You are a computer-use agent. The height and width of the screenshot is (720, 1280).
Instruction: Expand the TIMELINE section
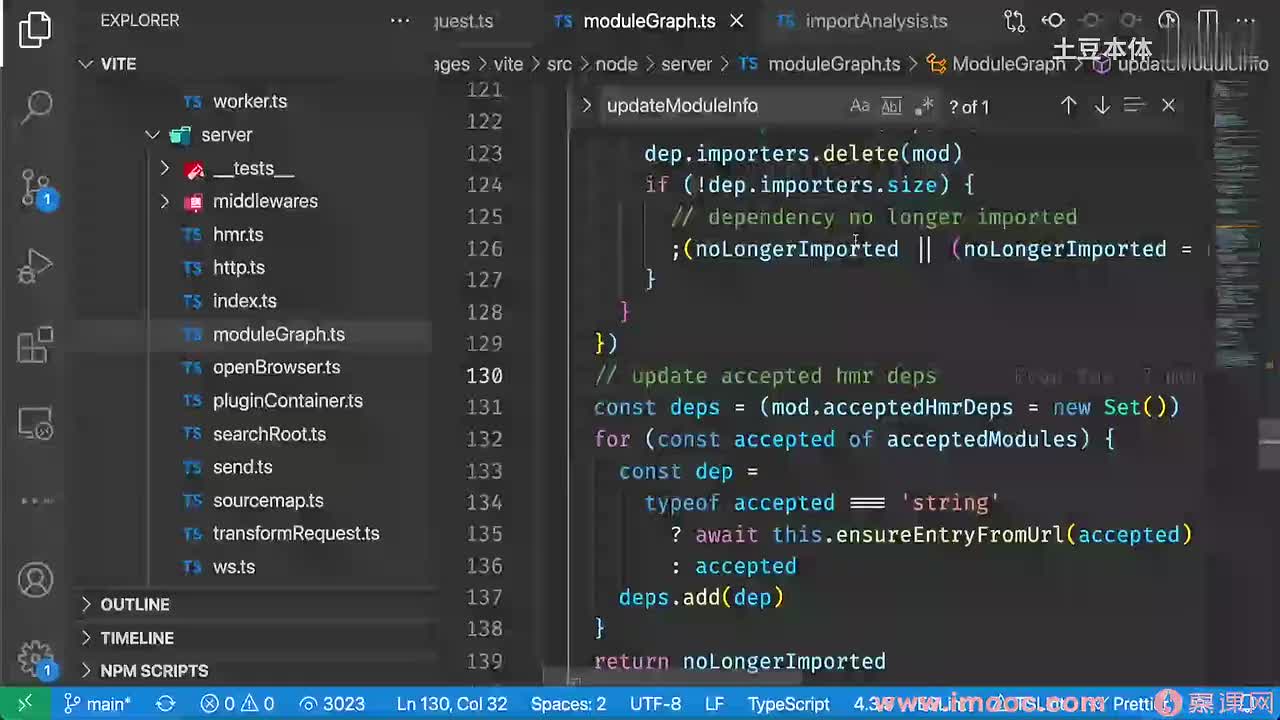tap(86, 638)
